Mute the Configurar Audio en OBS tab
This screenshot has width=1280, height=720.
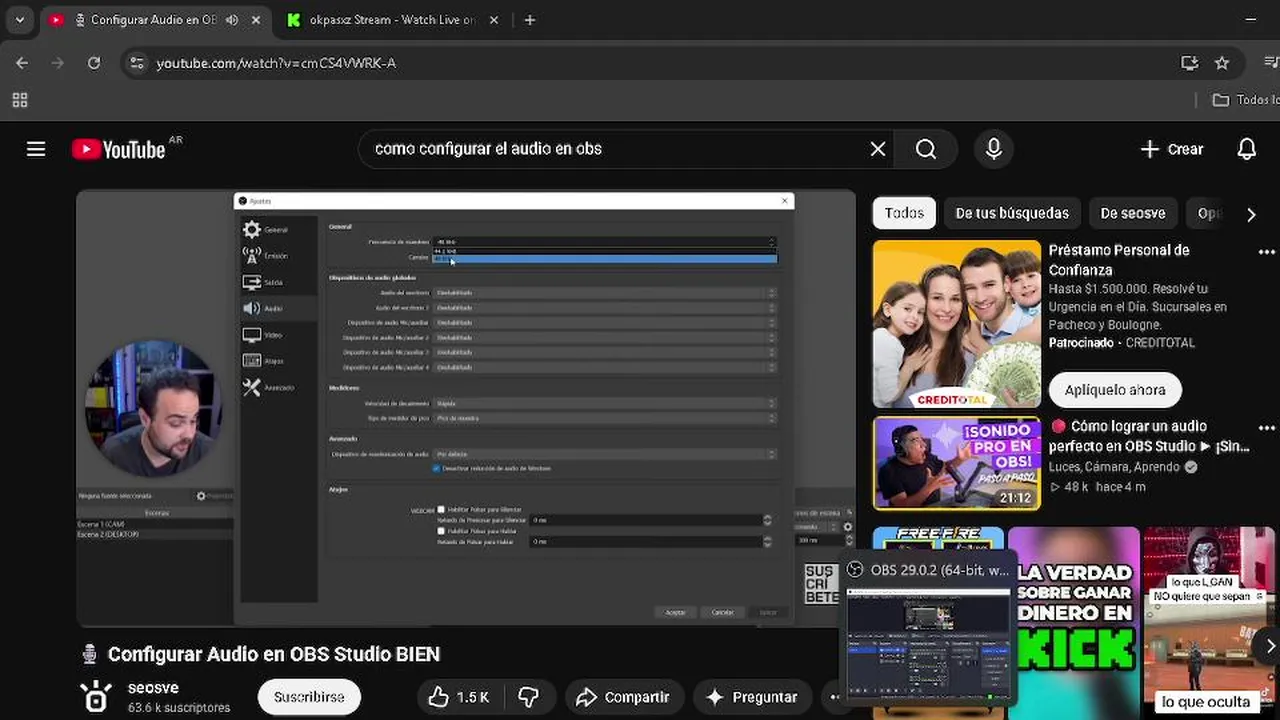pyautogui.click(x=232, y=20)
